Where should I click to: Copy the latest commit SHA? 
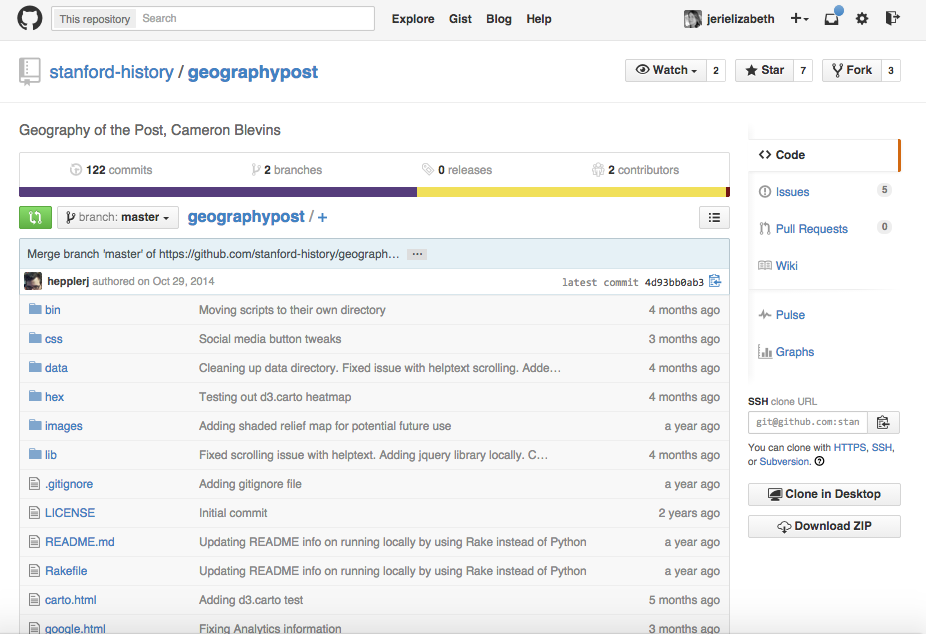click(715, 281)
